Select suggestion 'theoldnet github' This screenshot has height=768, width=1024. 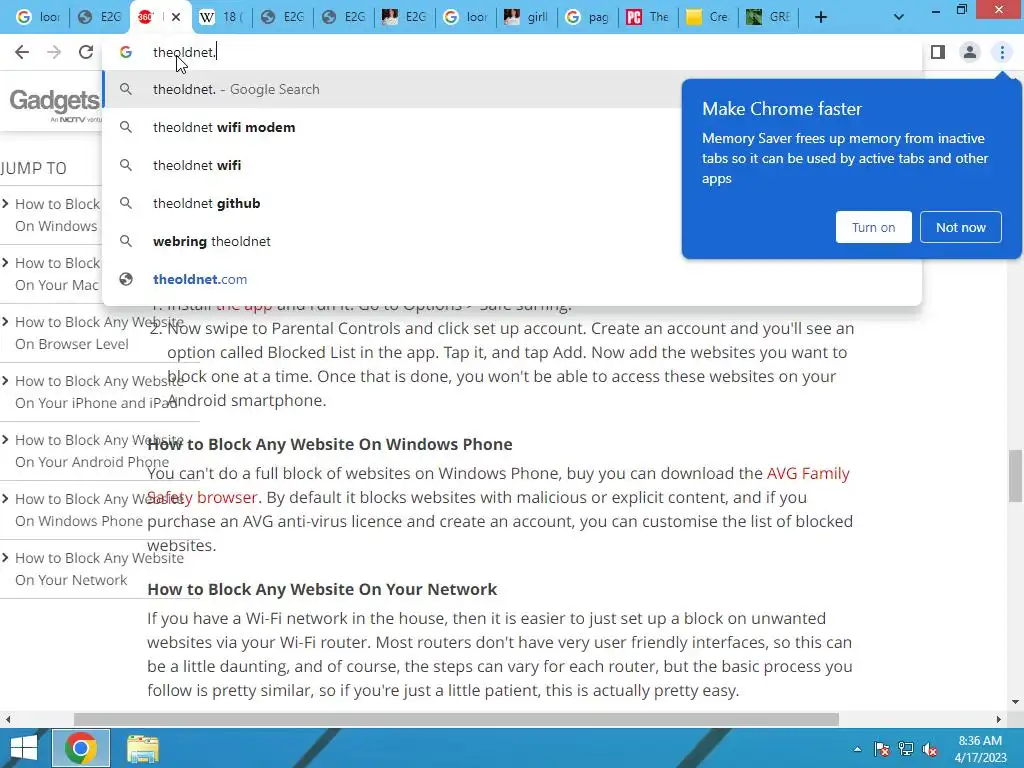pyautogui.click(x=392, y=203)
